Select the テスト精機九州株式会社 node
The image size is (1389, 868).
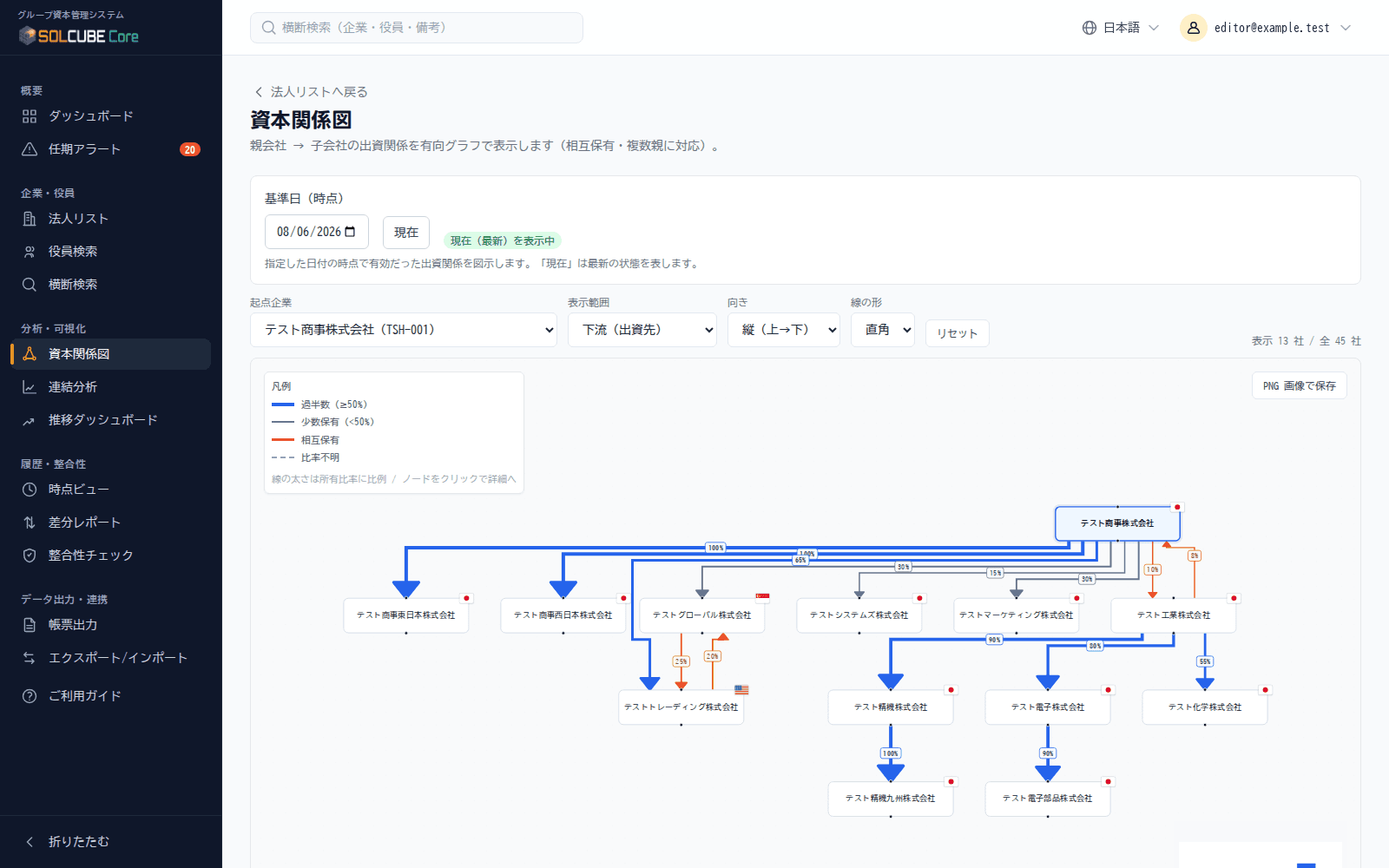click(x=891, y=799)
